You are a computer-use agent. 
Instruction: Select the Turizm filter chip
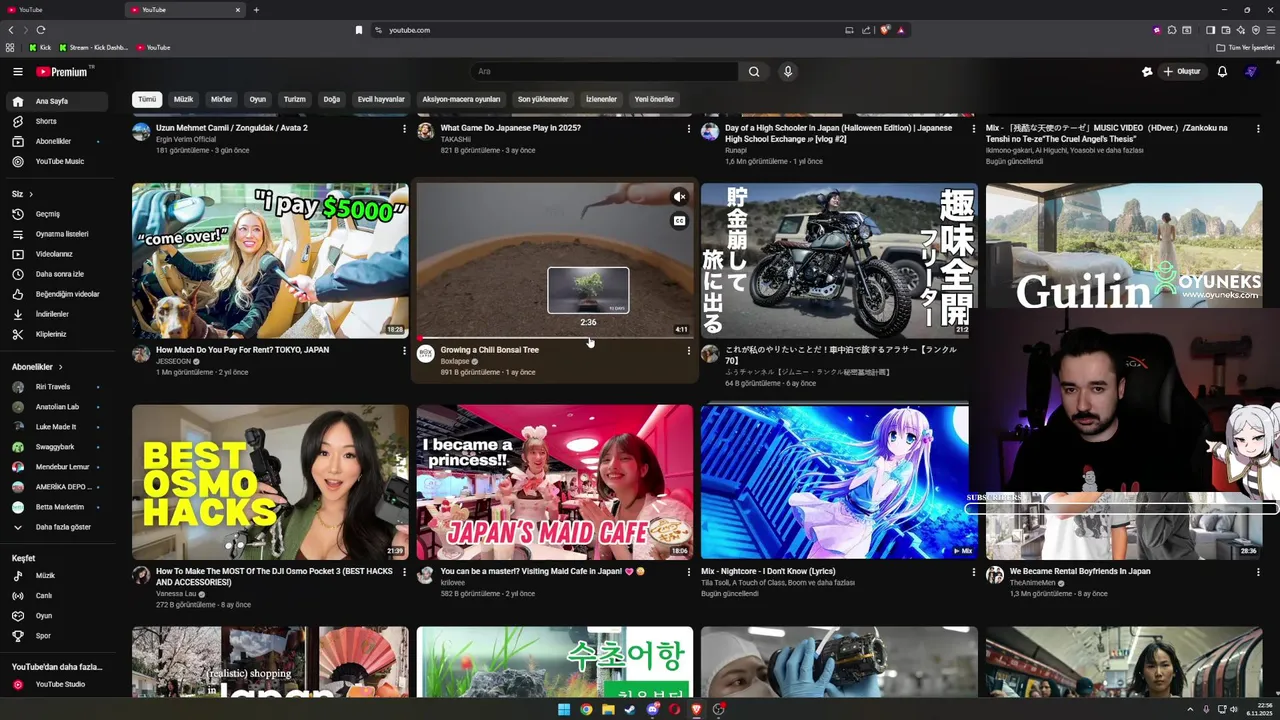click(295, 99)
